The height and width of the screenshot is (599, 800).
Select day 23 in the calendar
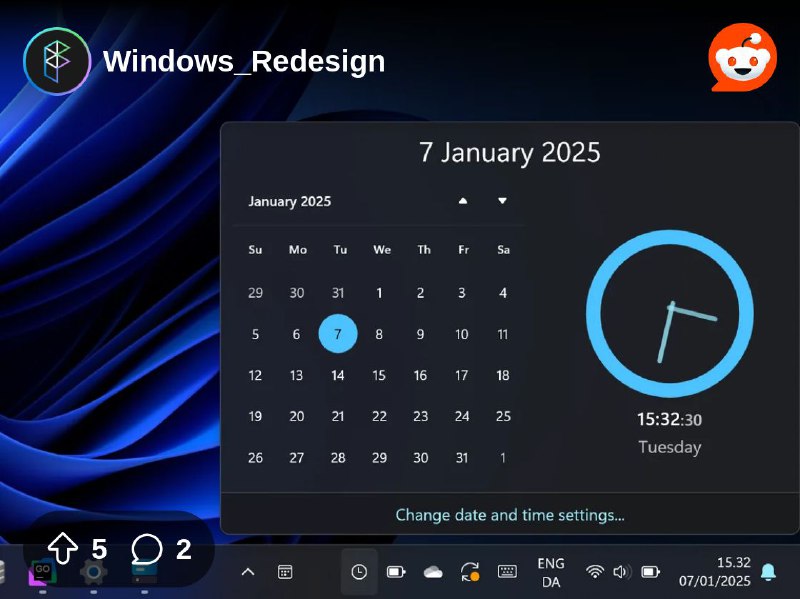pyautogui.click(x=420, y=416)
